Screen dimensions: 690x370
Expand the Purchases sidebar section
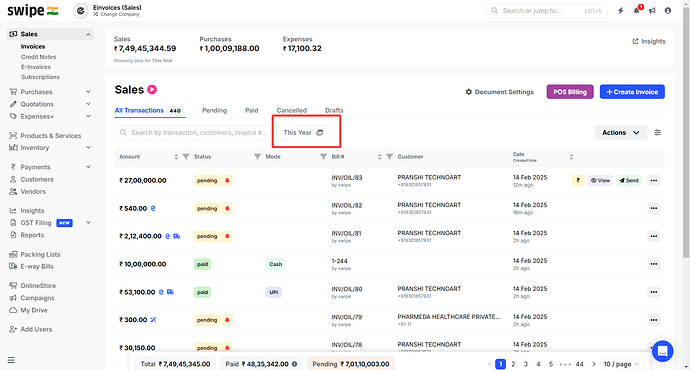(x=88, y=92)
